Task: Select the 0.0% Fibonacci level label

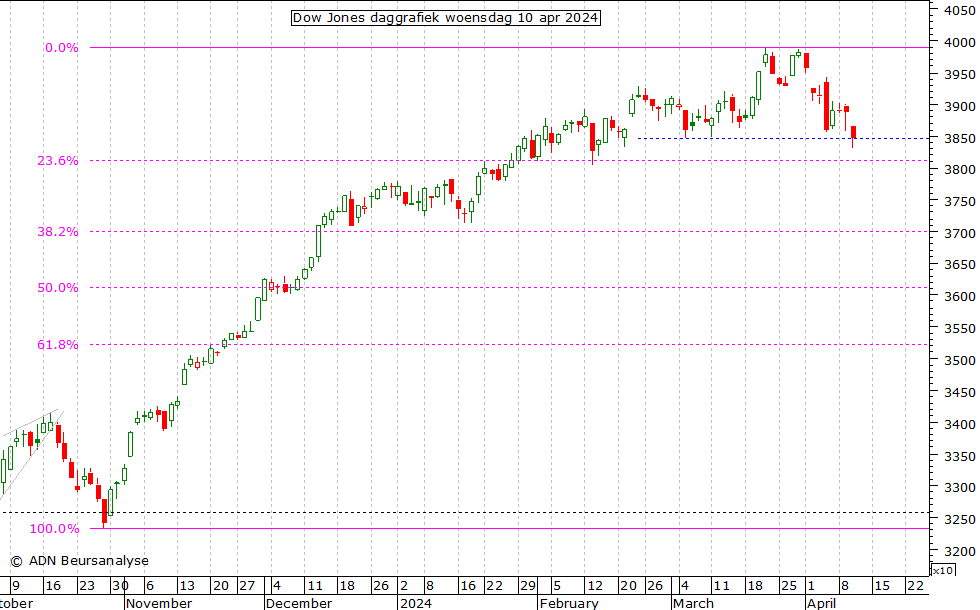Action: pos(61,48)
